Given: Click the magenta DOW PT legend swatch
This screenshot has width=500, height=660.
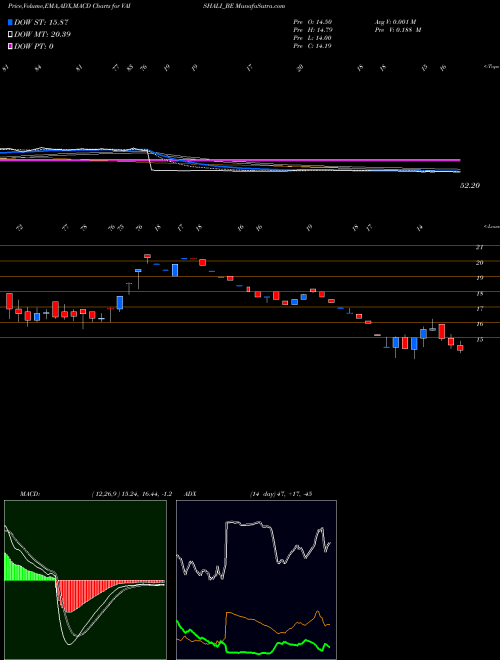Looking at the screenshot, I should [x=11, y=46].
